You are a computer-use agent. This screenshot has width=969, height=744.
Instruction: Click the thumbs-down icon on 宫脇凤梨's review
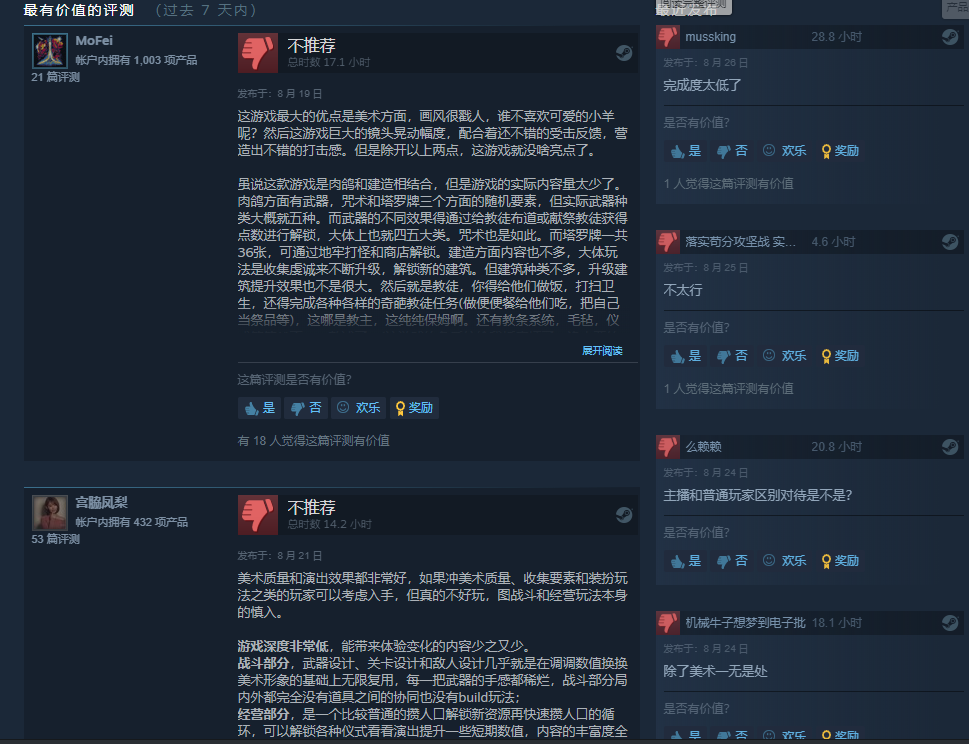258,515
